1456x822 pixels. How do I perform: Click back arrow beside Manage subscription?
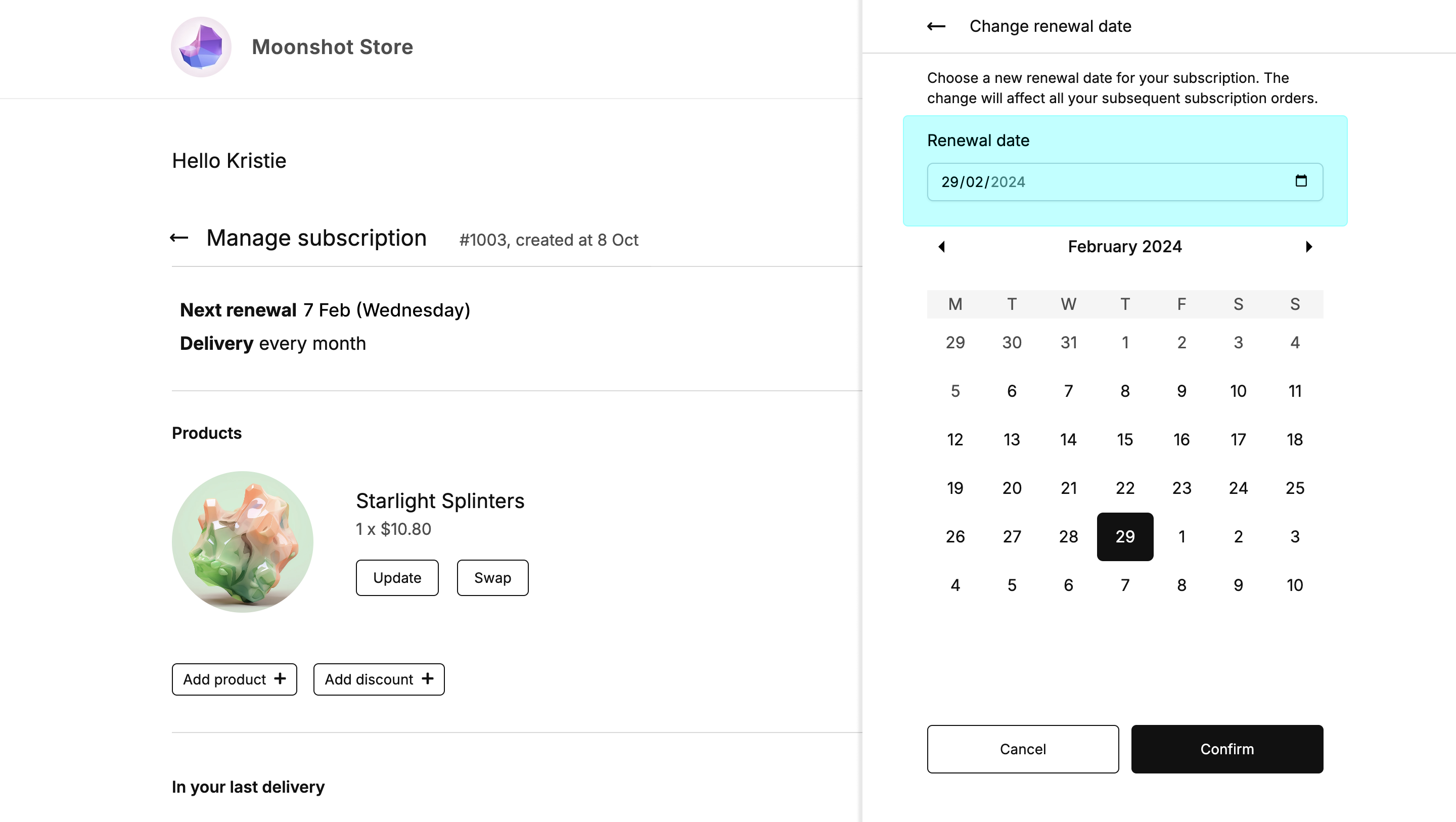click(179, 238)
